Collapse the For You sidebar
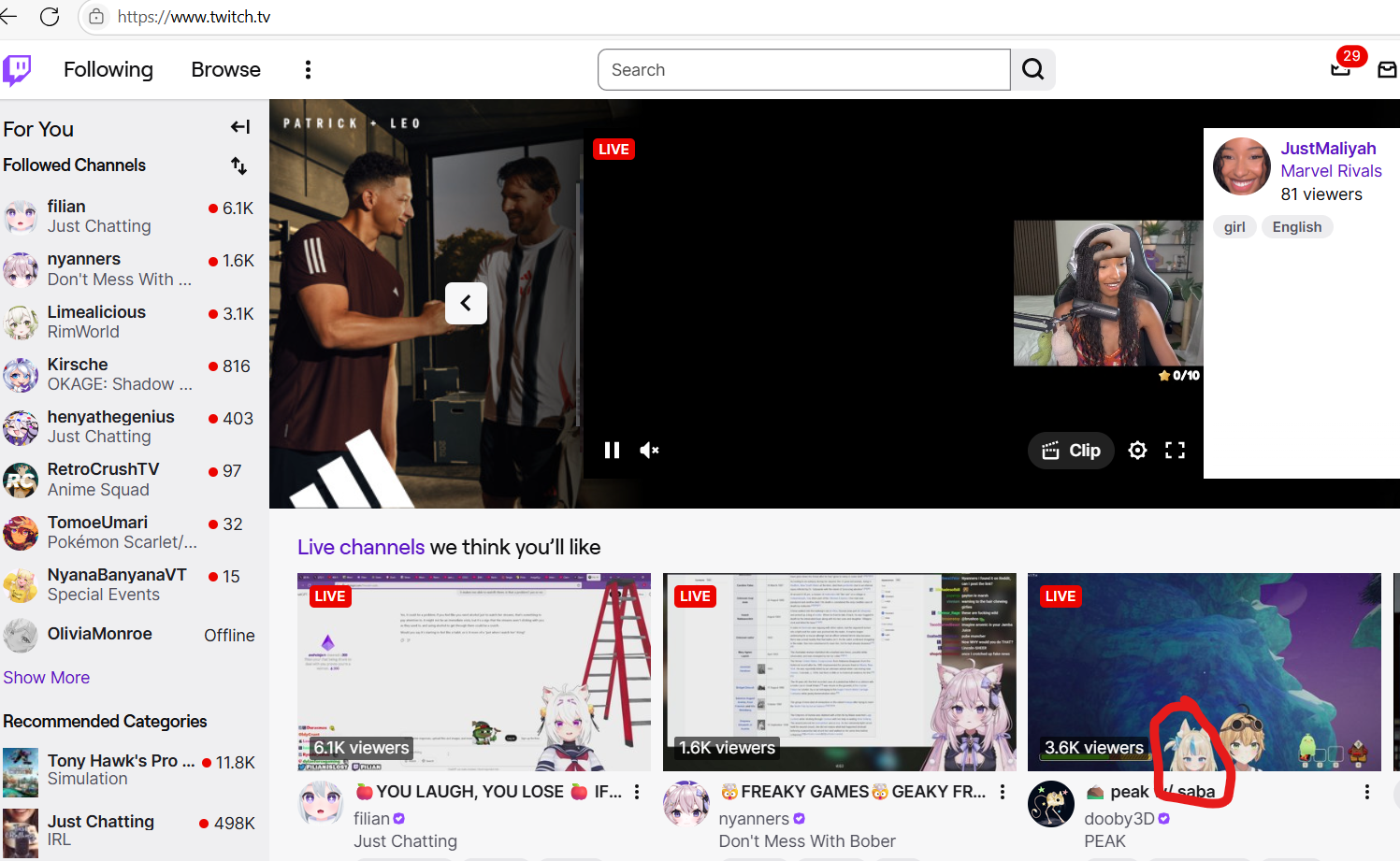This screenshot has width=1400, height=861. [x=240, y=127]
